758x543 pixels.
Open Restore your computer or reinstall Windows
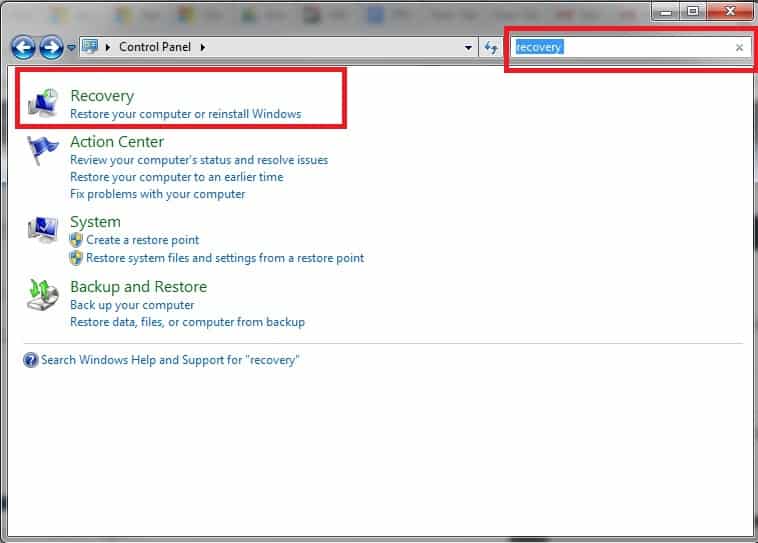[x=186, y=114]
